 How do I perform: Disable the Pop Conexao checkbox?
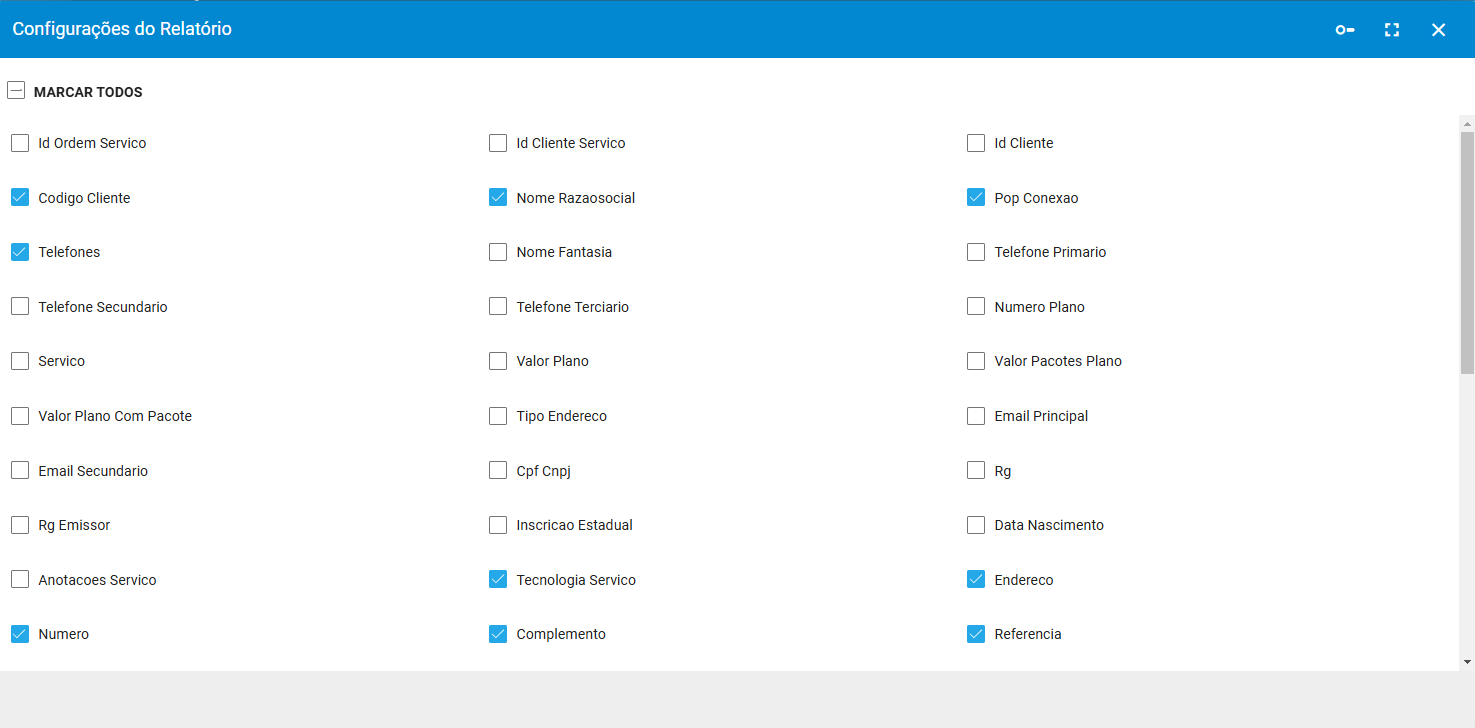(976, 197)
